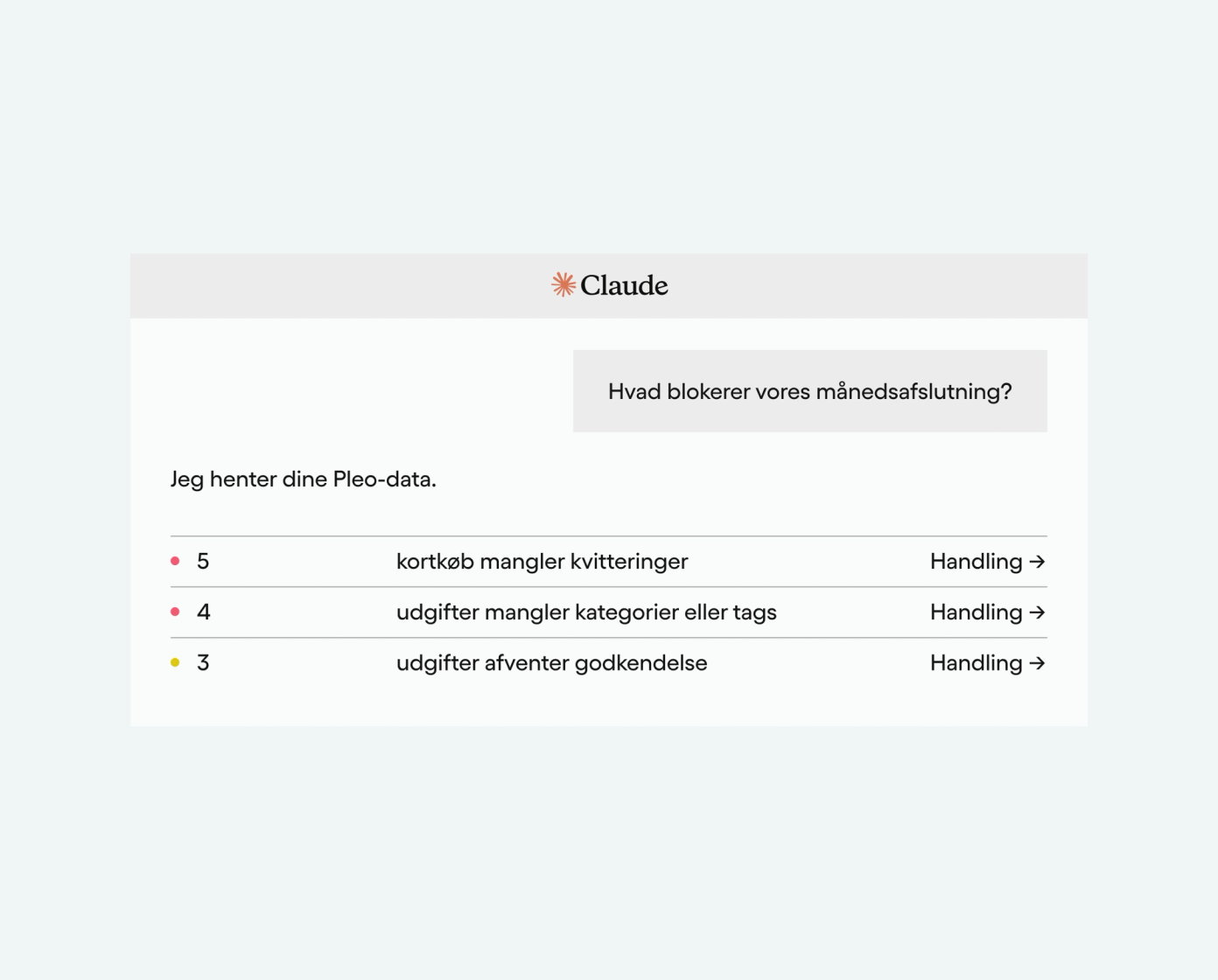1218x980 pixels.
Task: Select 'udgifter mangler kategorier eller tags' text
Action: coord(586,612)
